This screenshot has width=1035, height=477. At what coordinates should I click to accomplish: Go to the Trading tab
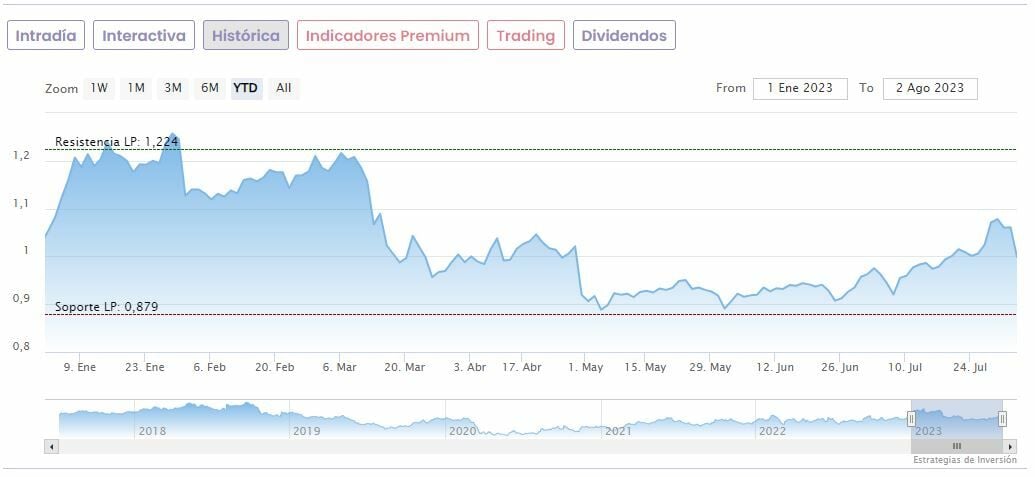pyautogui.click(x=525, y=36)
